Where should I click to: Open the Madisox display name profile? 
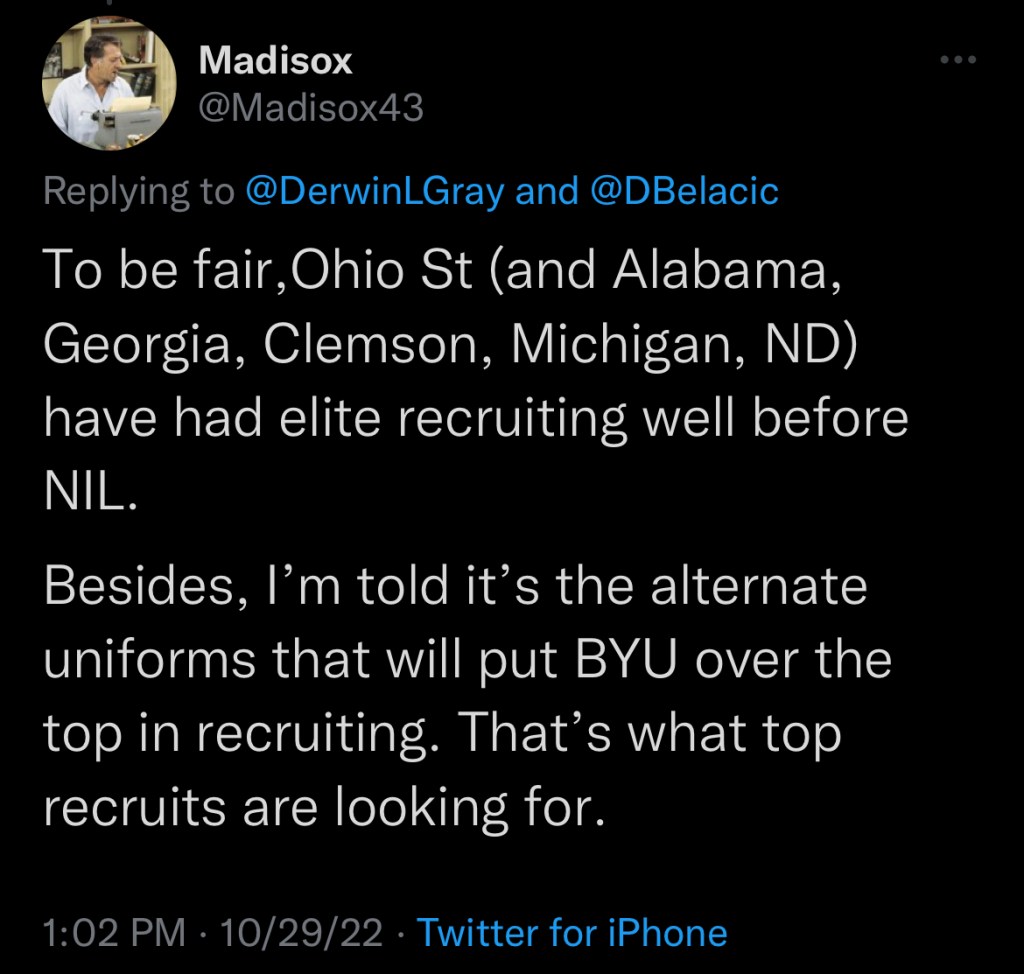click(x=276, y=62)
